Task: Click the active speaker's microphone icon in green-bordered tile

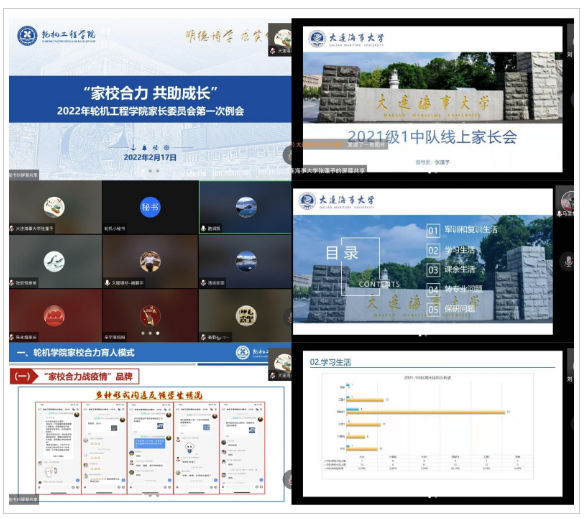Action: pos(203,228)
